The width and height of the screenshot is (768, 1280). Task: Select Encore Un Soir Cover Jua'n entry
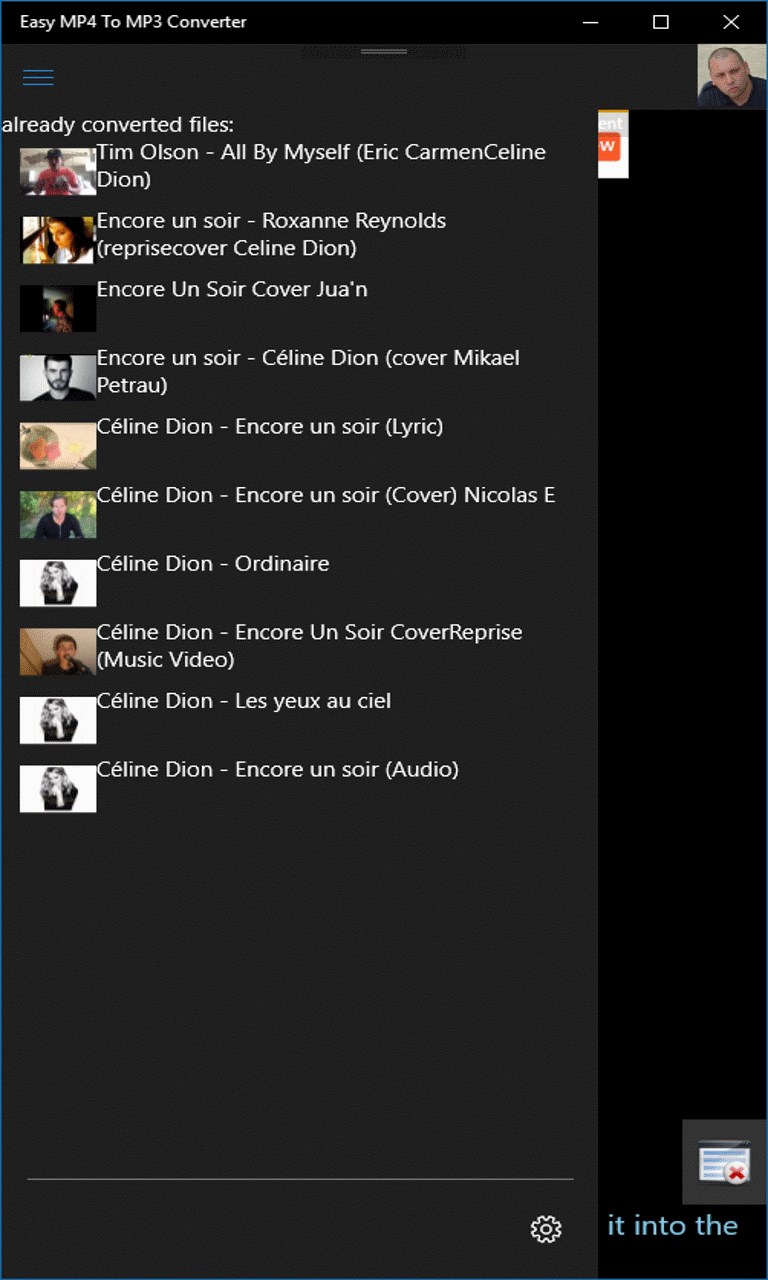coord(232,289)
